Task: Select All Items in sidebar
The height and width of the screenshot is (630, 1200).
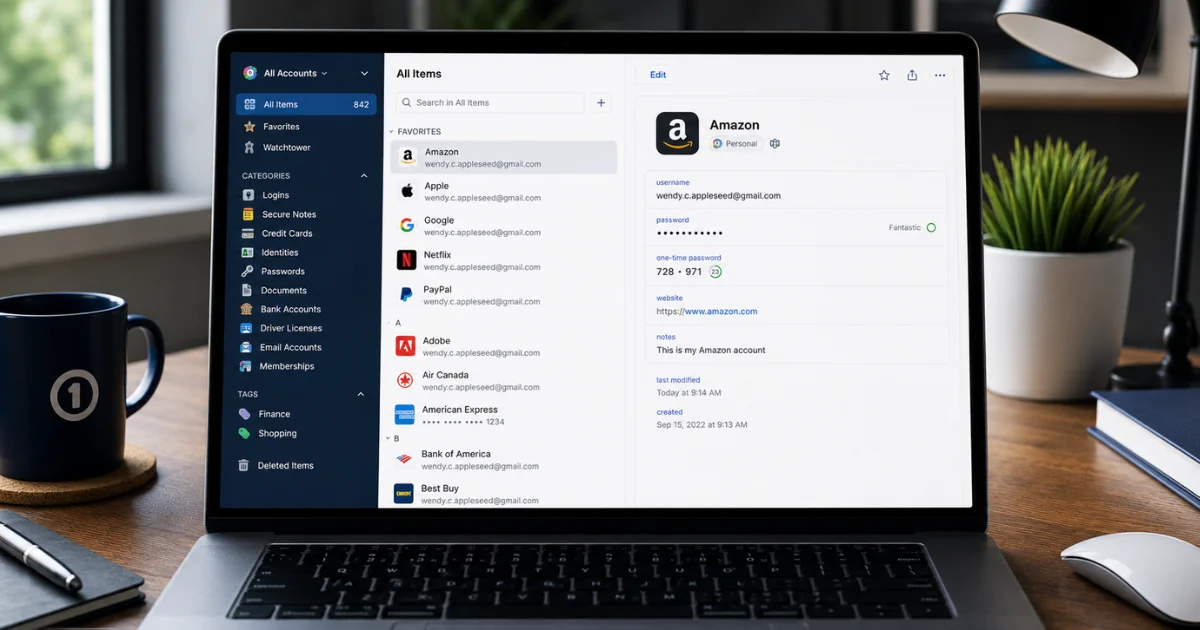Action: pyautogui.click(x=306, y=104)
